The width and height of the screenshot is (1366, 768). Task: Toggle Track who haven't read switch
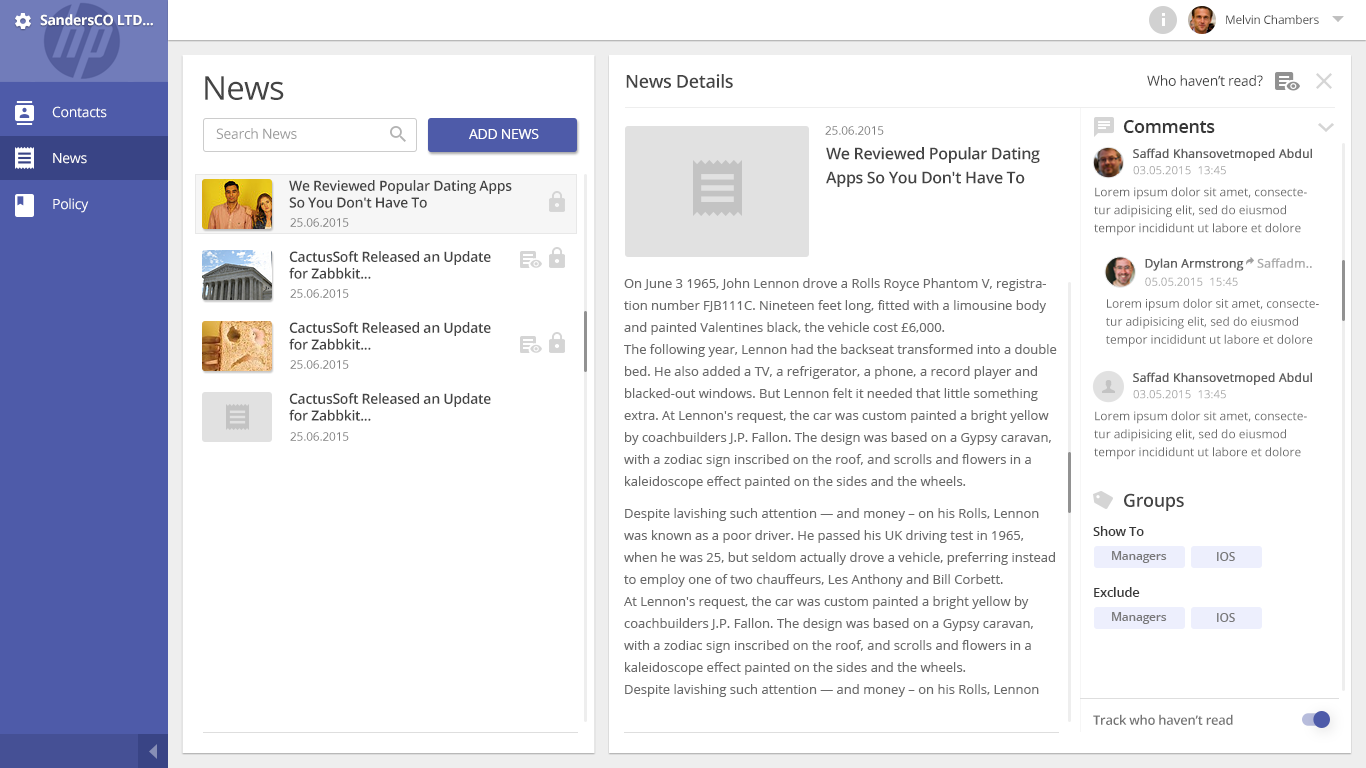click(x=1316, y=719)
